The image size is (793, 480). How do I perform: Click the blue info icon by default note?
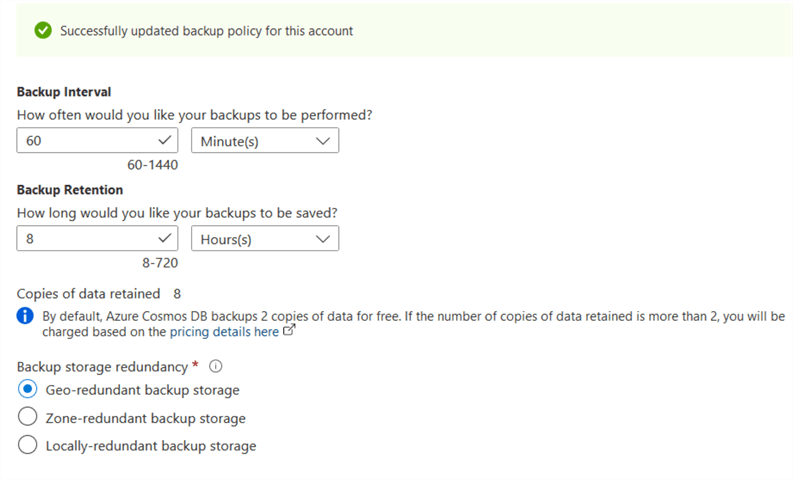point(26,317)
